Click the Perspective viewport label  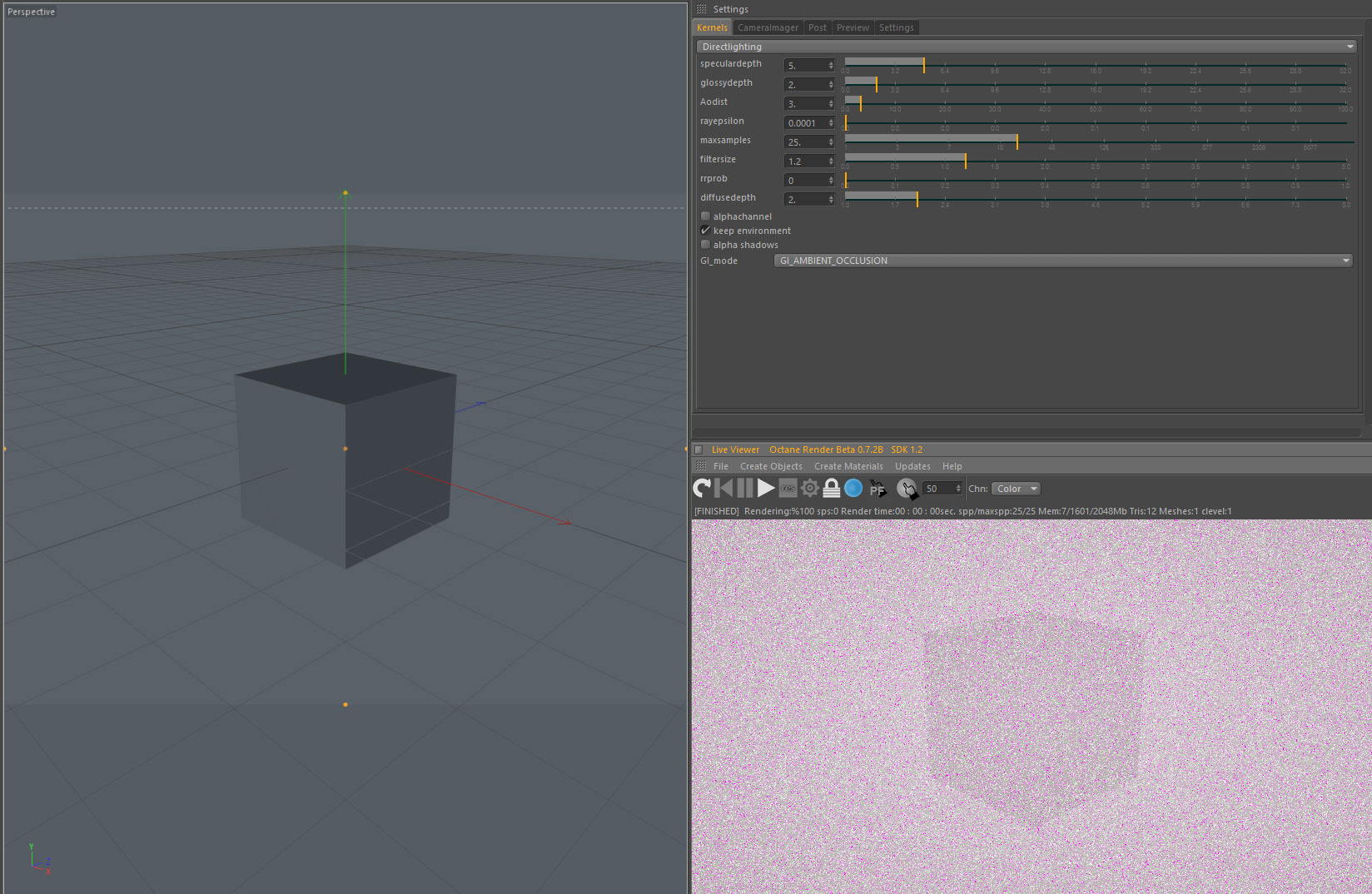(x=31, y=12)
